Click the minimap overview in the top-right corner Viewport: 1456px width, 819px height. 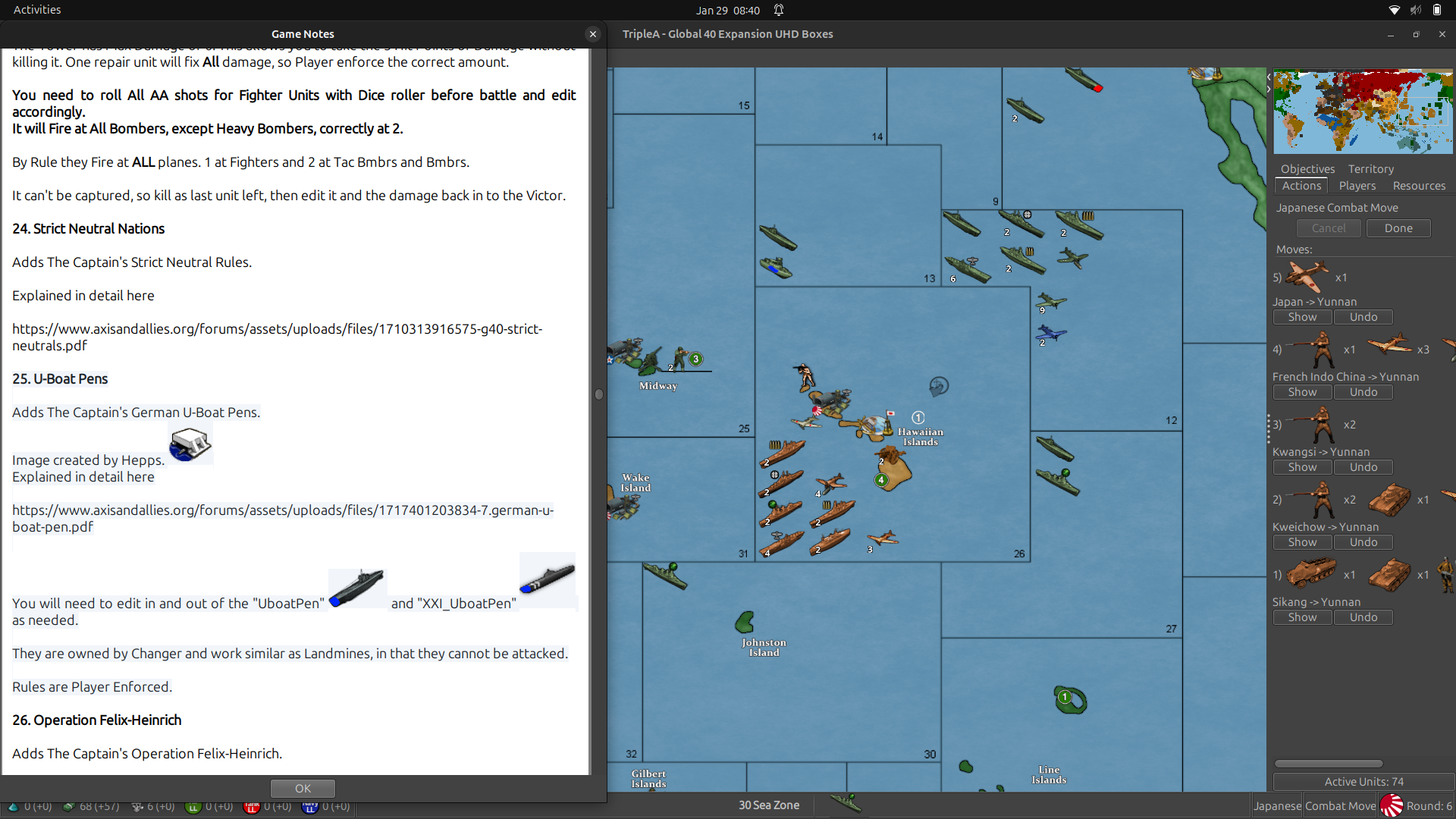pos(1362,111)
